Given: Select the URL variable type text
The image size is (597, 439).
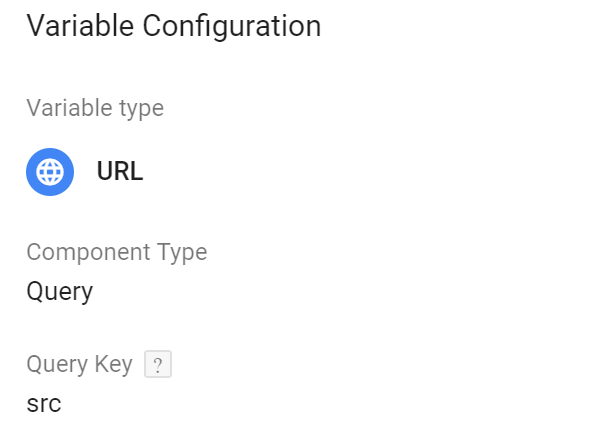Looking at the screenshot, I should [120, 171].
